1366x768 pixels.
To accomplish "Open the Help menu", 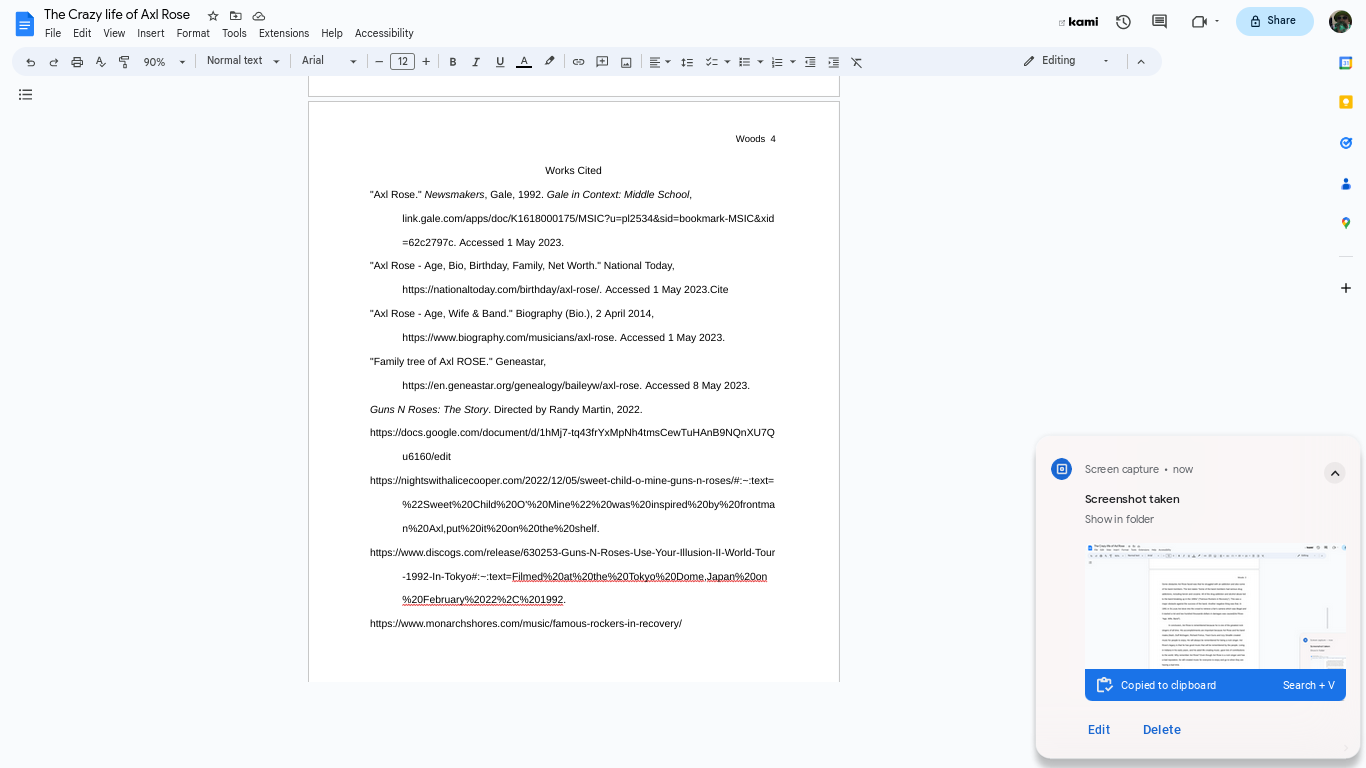I will pos(332,33).
